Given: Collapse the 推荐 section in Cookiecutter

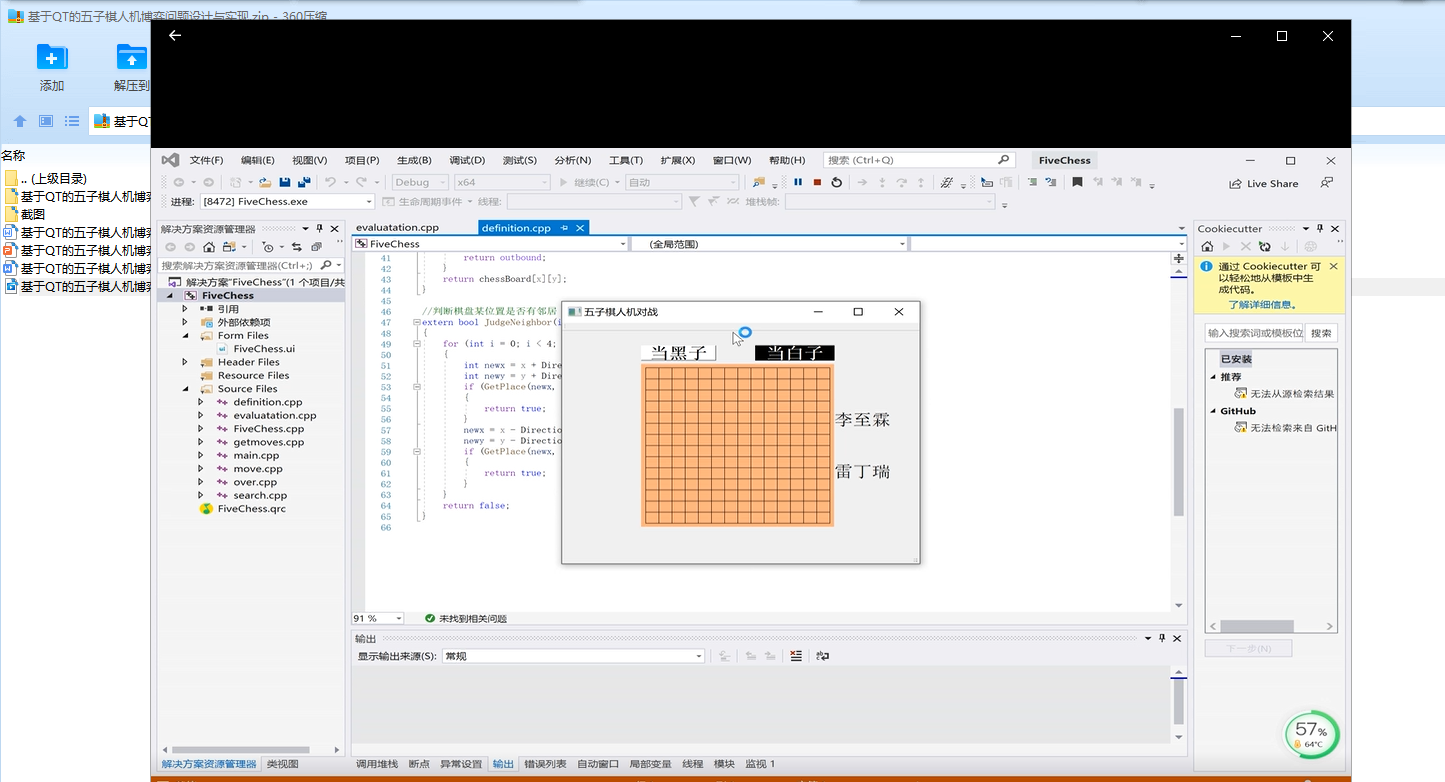Looking at the screenshot, I should click(x=1214, y=377).
